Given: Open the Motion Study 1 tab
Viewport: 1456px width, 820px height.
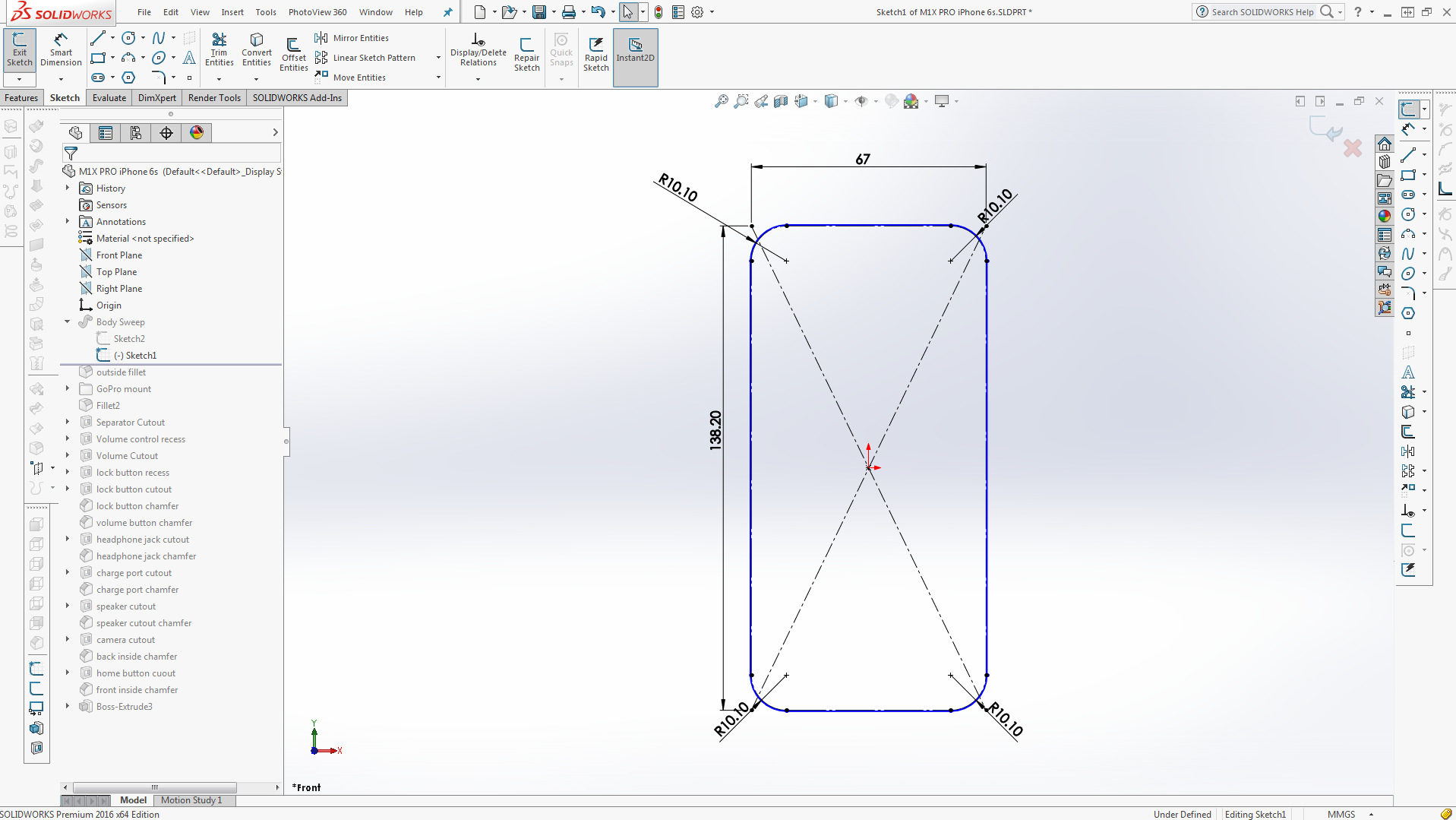Looking at the screenshot, I should (x=191, y=800).
